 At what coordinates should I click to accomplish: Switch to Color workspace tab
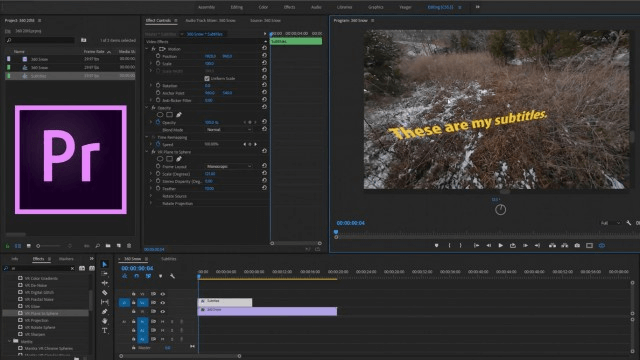pyautogui.click(x=263, y=7)
